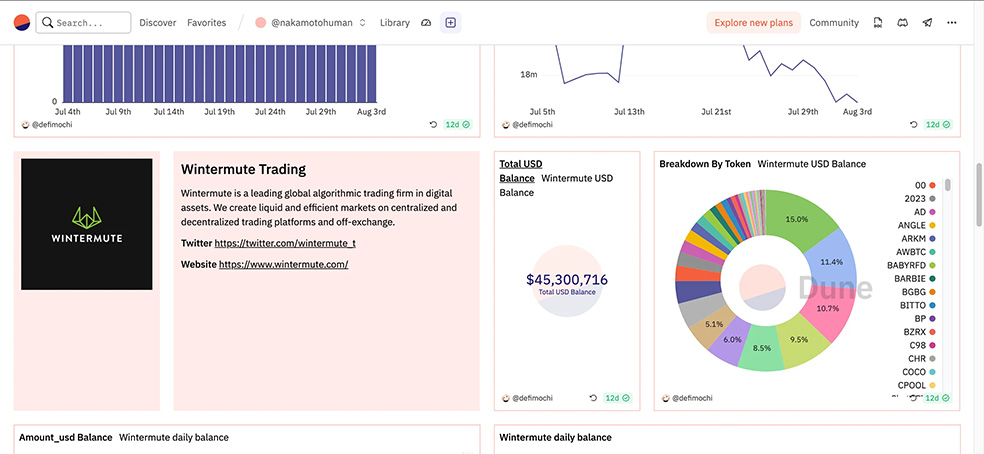Click defimochi avatar under the bar chart

point(25,124)
